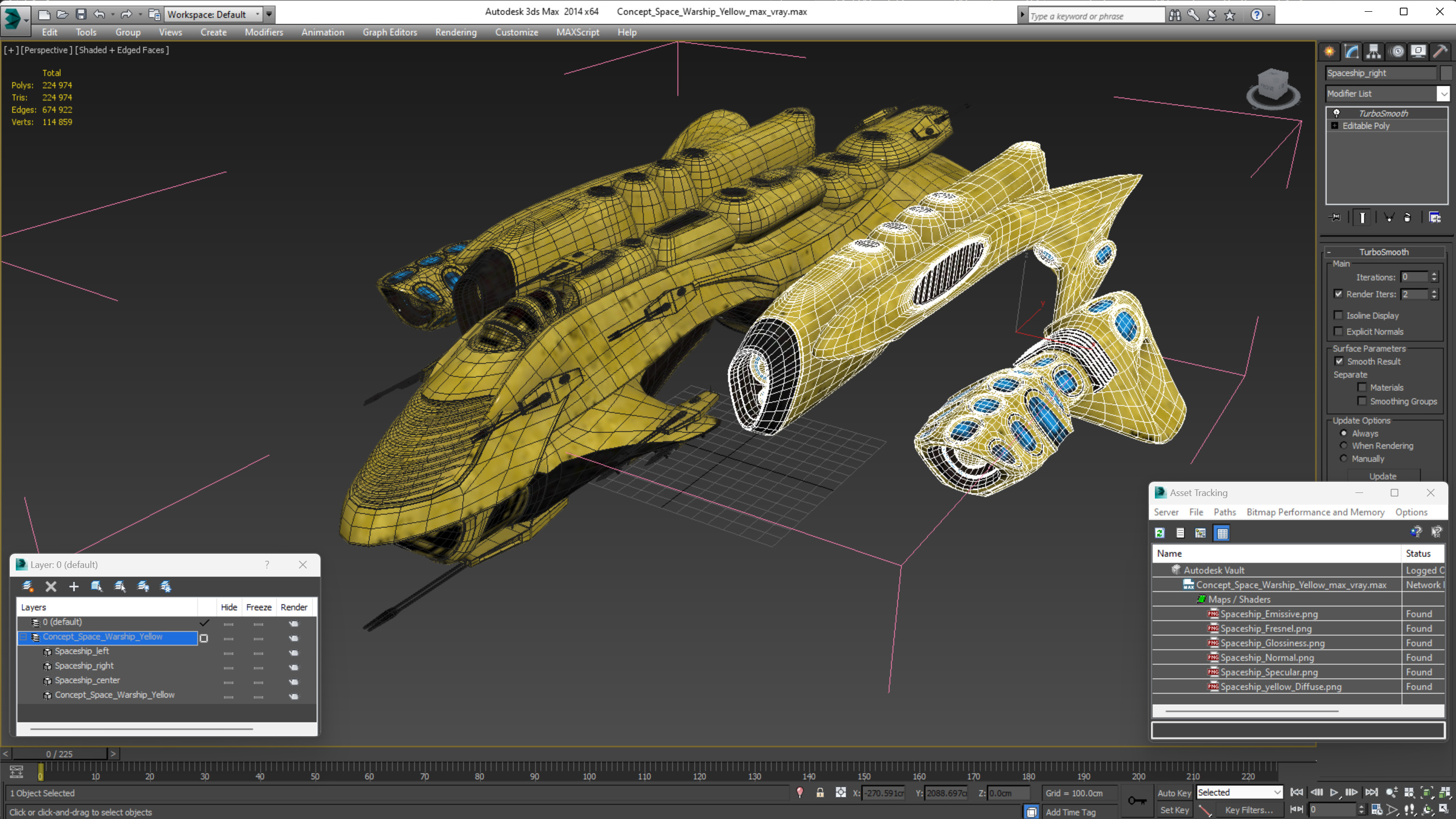Select the auto-key icon in timeline

click(x=1173, y=792)
